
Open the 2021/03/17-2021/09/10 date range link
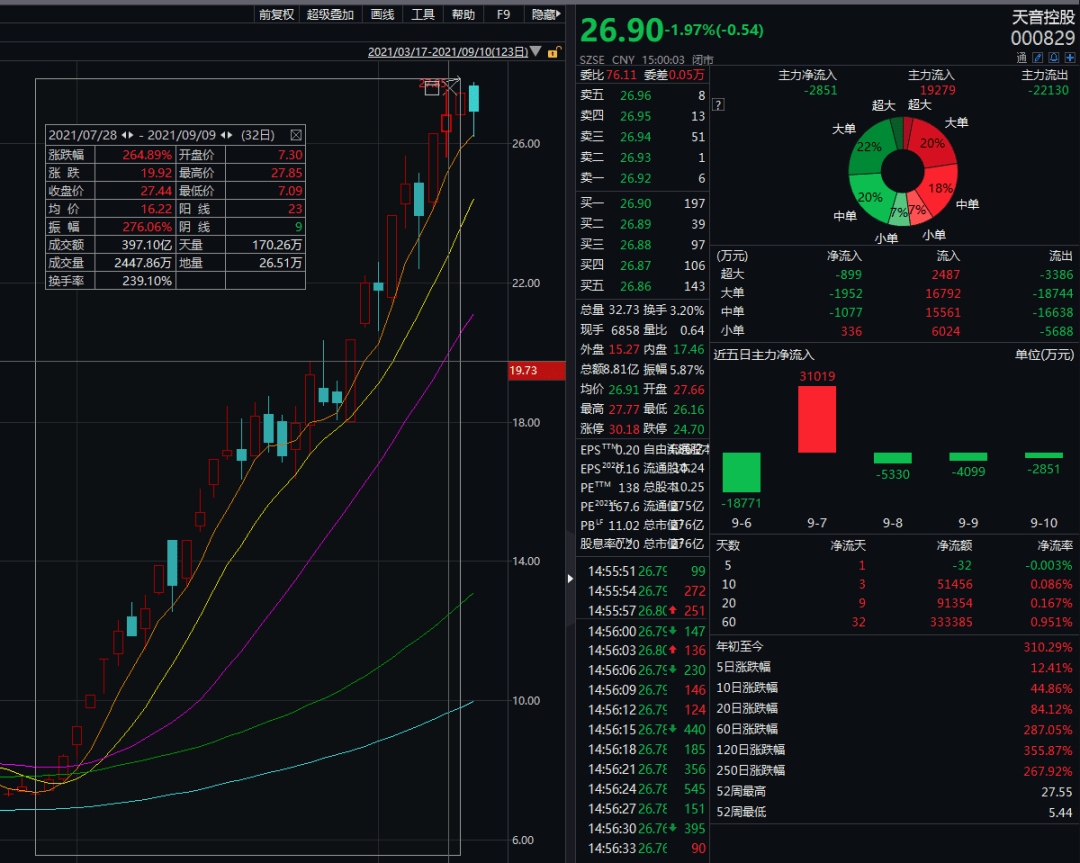[448, 52]
